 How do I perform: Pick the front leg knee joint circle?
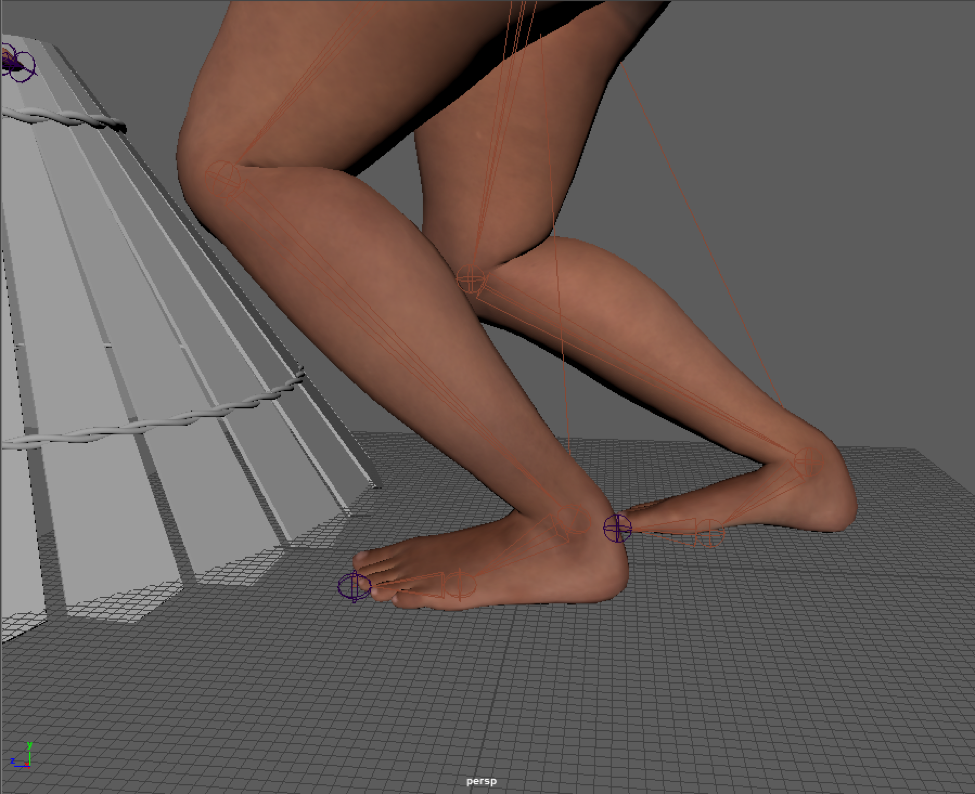[x=222, y=178]
